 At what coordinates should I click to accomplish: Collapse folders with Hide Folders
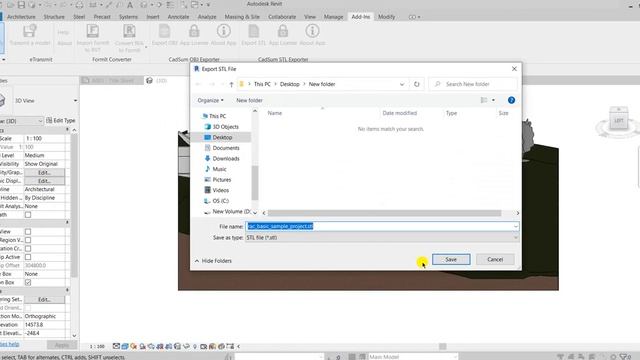pos(213,260)
